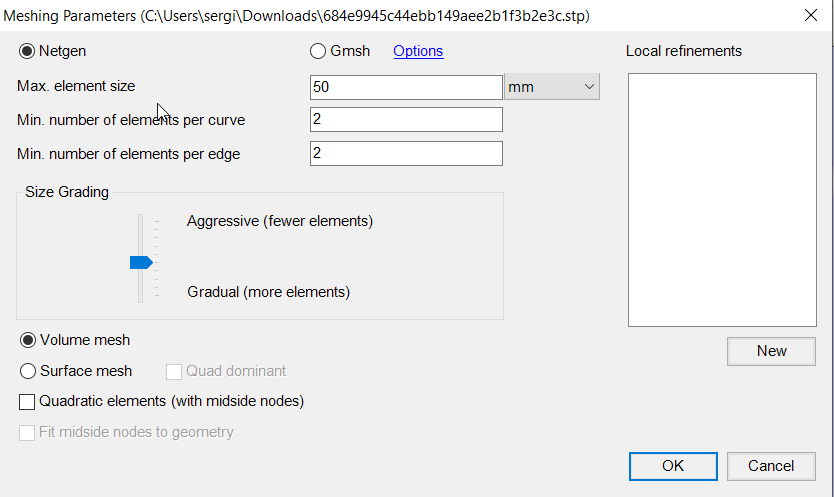Click New to add local refinement
This screenshot has width=834, height=497.
(771, 351)
